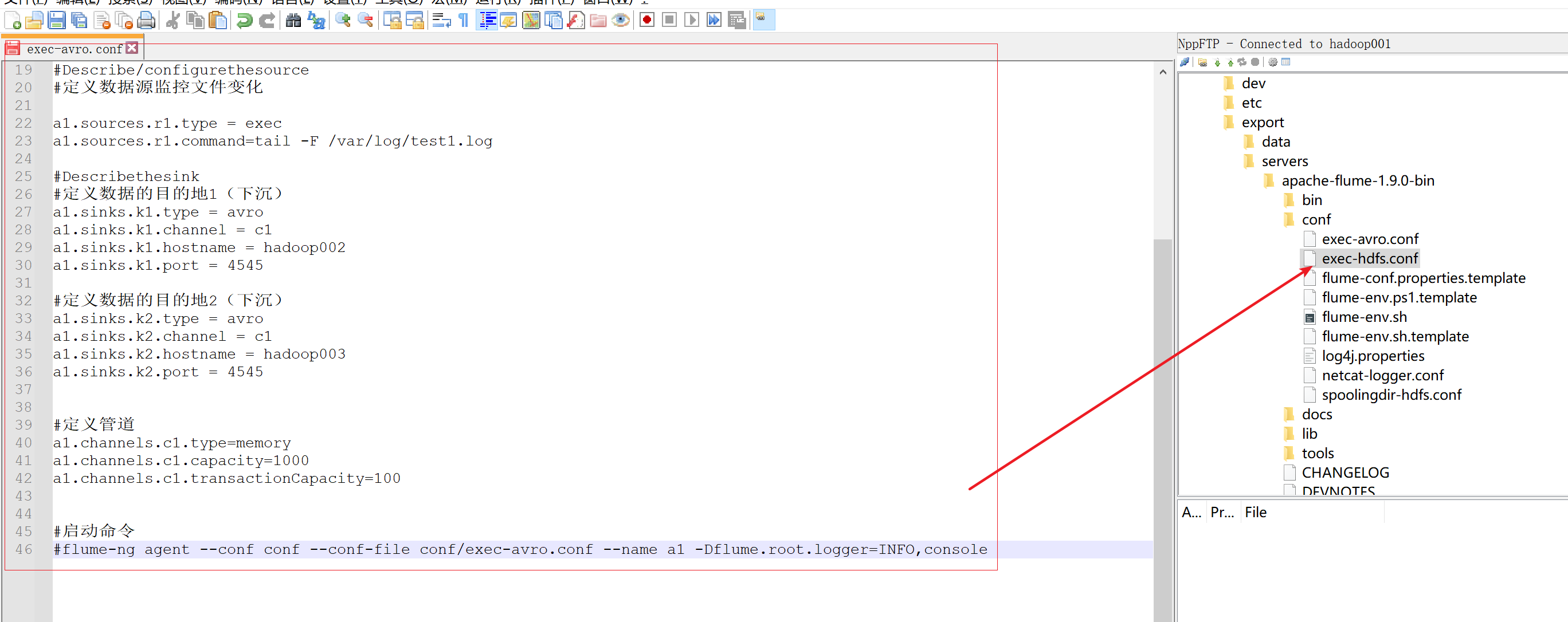Image resolution: width=1568 pixels, height=622 pixels.
Task: Click the Print toolbar icon
Action: pyautogui.click(x=146, y=21)
